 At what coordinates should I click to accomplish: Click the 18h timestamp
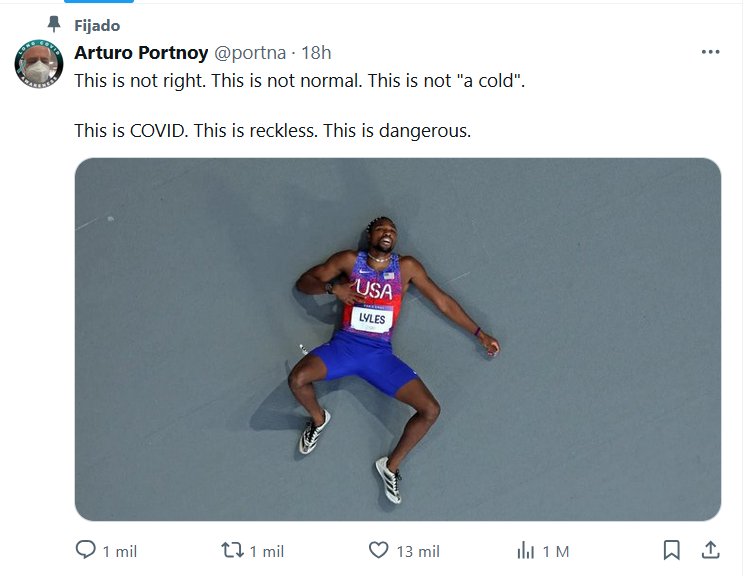[316, 53]
